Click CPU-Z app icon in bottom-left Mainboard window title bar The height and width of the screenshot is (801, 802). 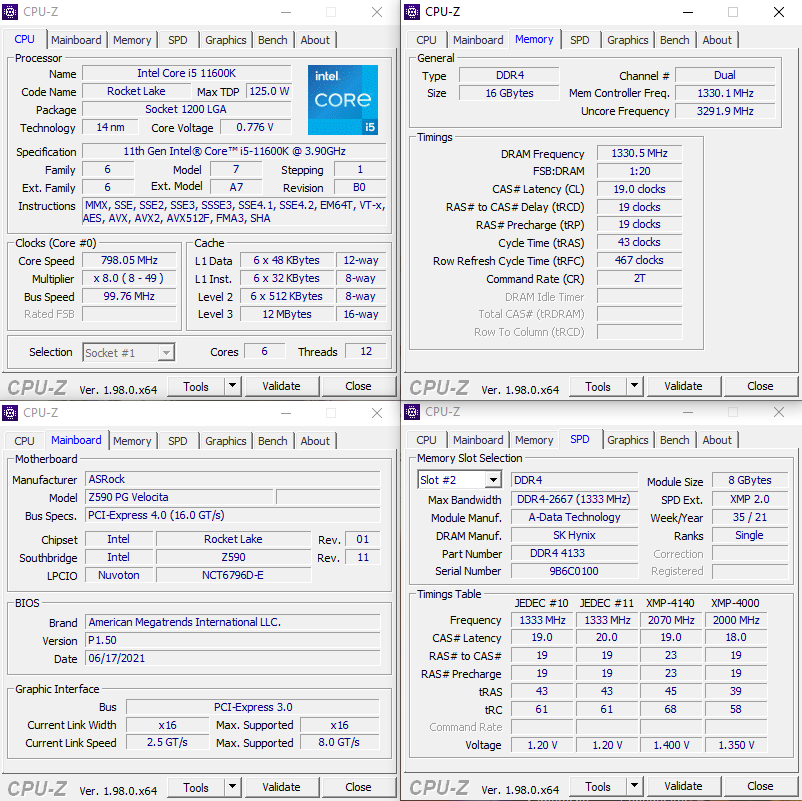[x=10, y=412]
